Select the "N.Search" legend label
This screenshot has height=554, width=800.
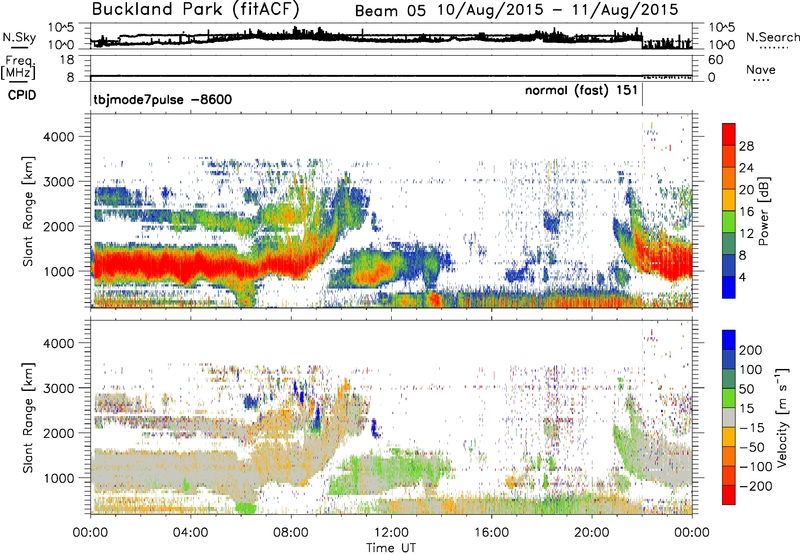tap(772, 37)
